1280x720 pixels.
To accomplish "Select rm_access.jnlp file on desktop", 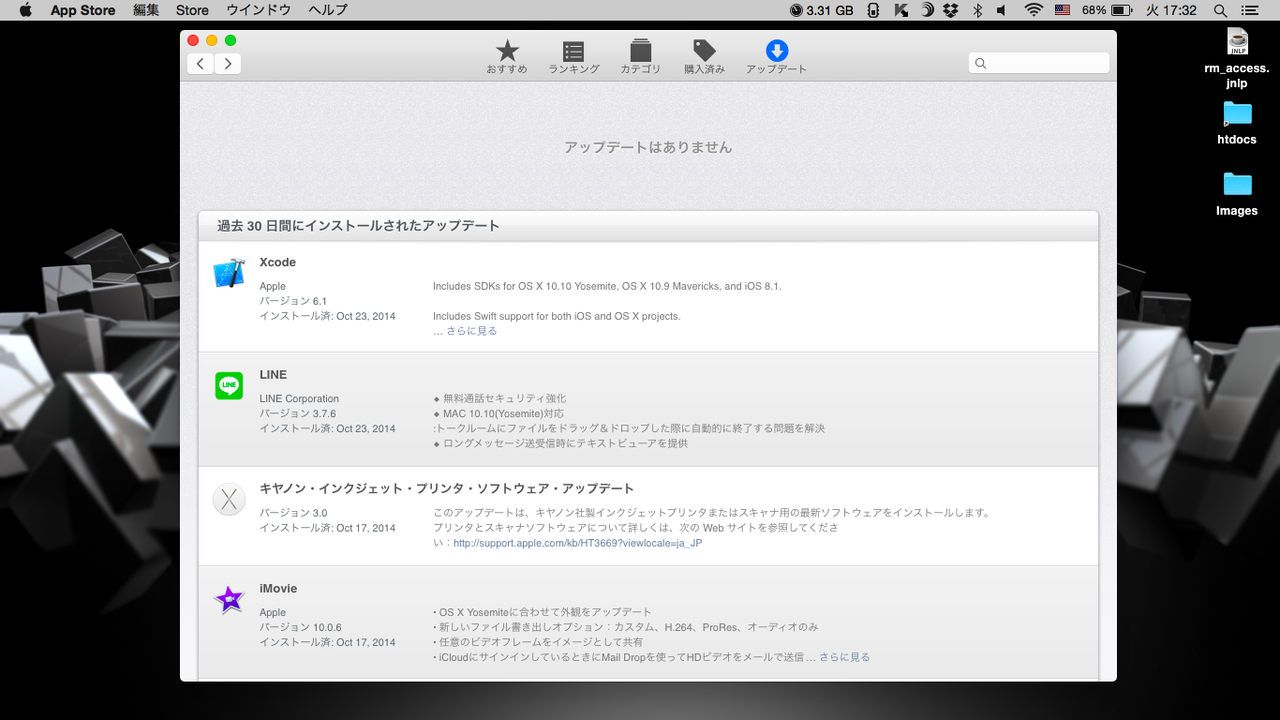I will pyautogui.click(x=1237, y=58).
